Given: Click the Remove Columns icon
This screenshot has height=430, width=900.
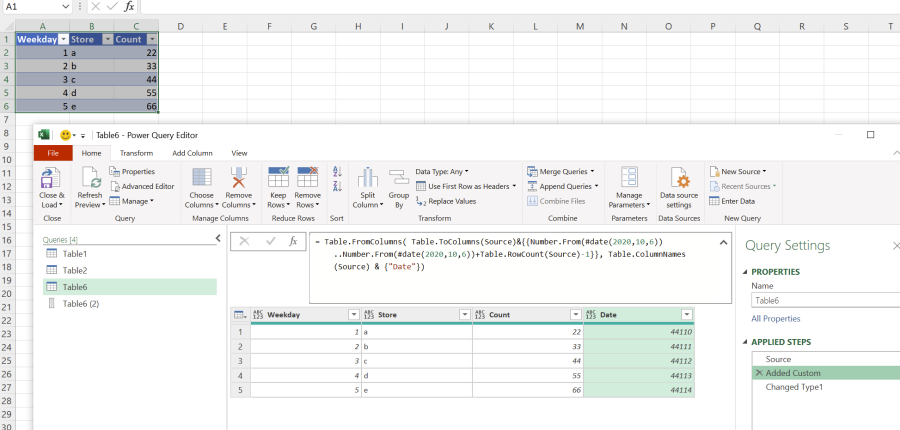Looking at the screenshot, I should click(x=238, y=178).
